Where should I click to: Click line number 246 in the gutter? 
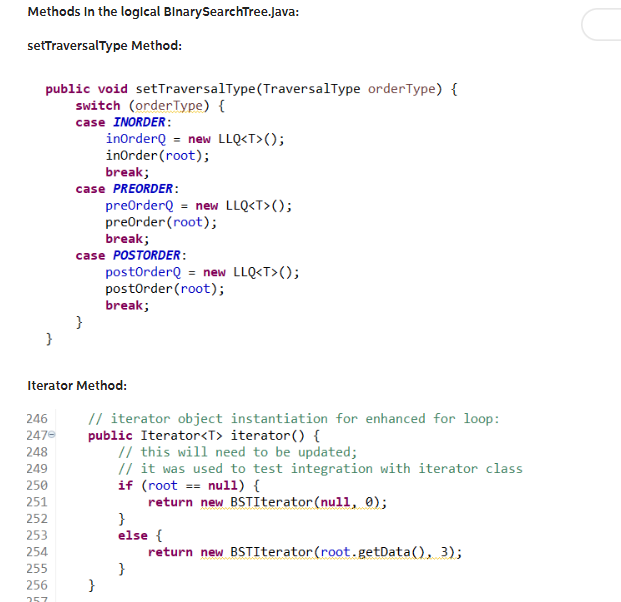pos(37,419)
